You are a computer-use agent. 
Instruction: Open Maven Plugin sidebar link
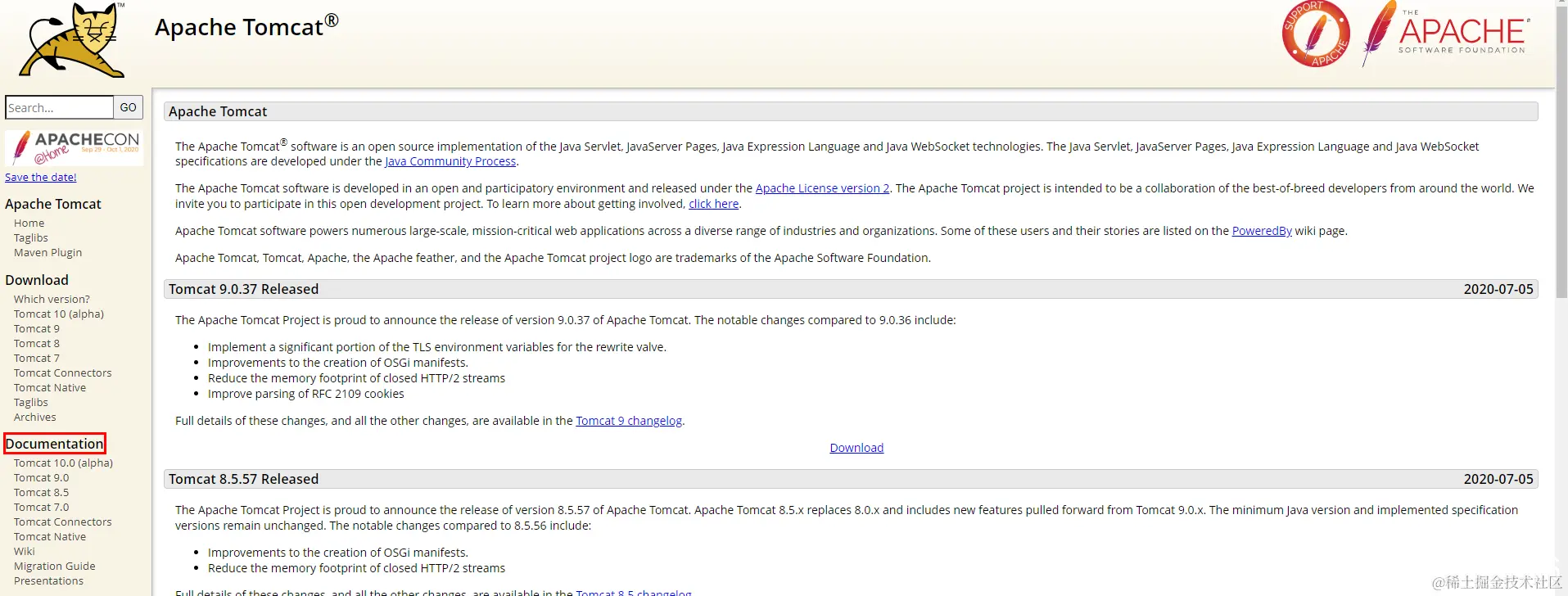pos(48,252)
